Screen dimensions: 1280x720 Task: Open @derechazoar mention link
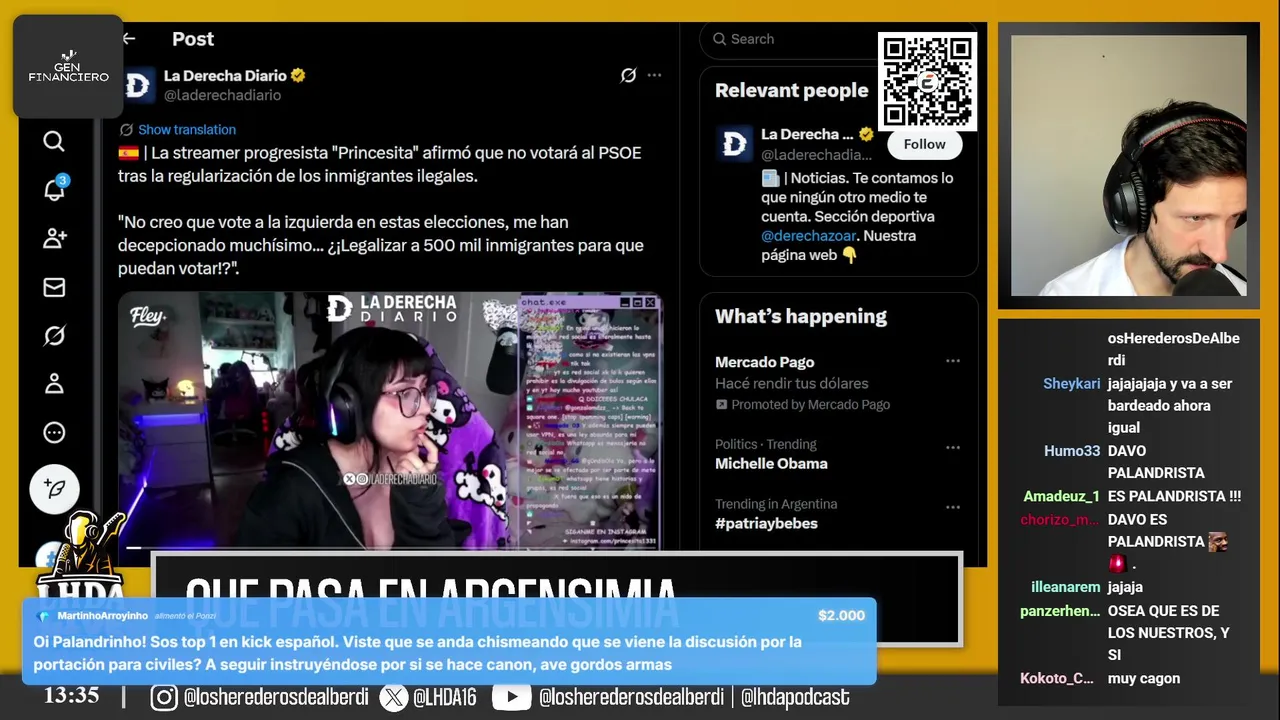point(808,236)
